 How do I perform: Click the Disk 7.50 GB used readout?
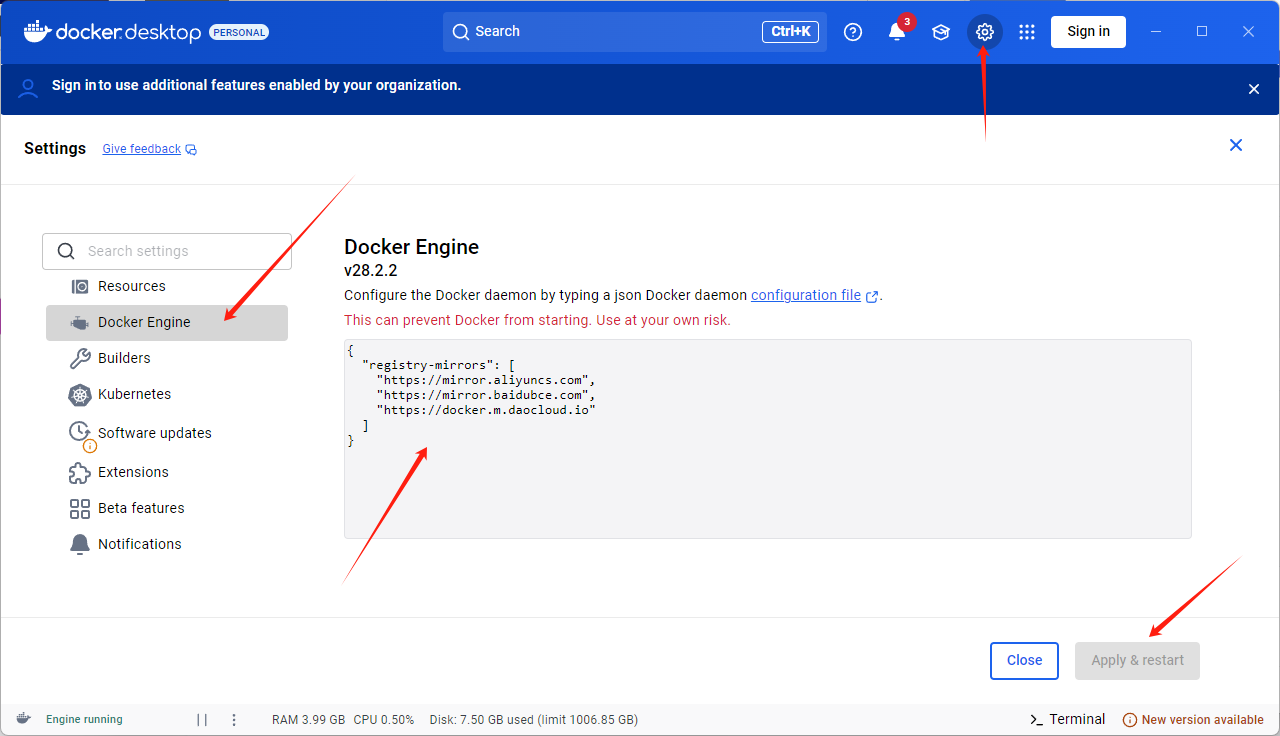click(533, 720)
